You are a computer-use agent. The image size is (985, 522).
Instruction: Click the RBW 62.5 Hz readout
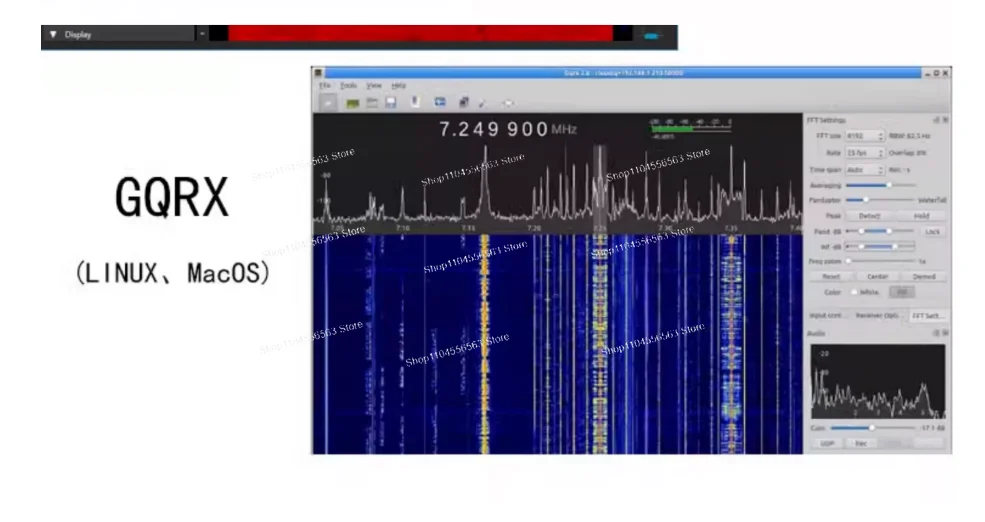point(909,136)
